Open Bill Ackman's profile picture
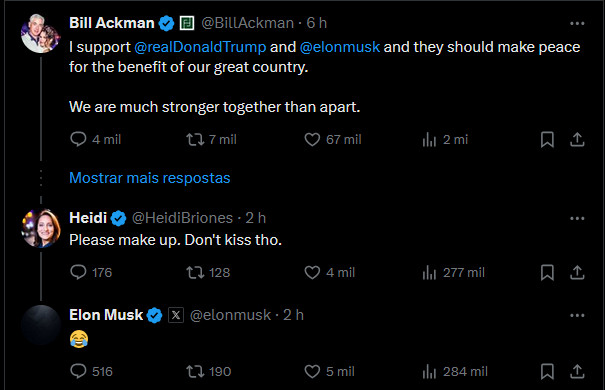Screen dimensions: 605x390 41,34
